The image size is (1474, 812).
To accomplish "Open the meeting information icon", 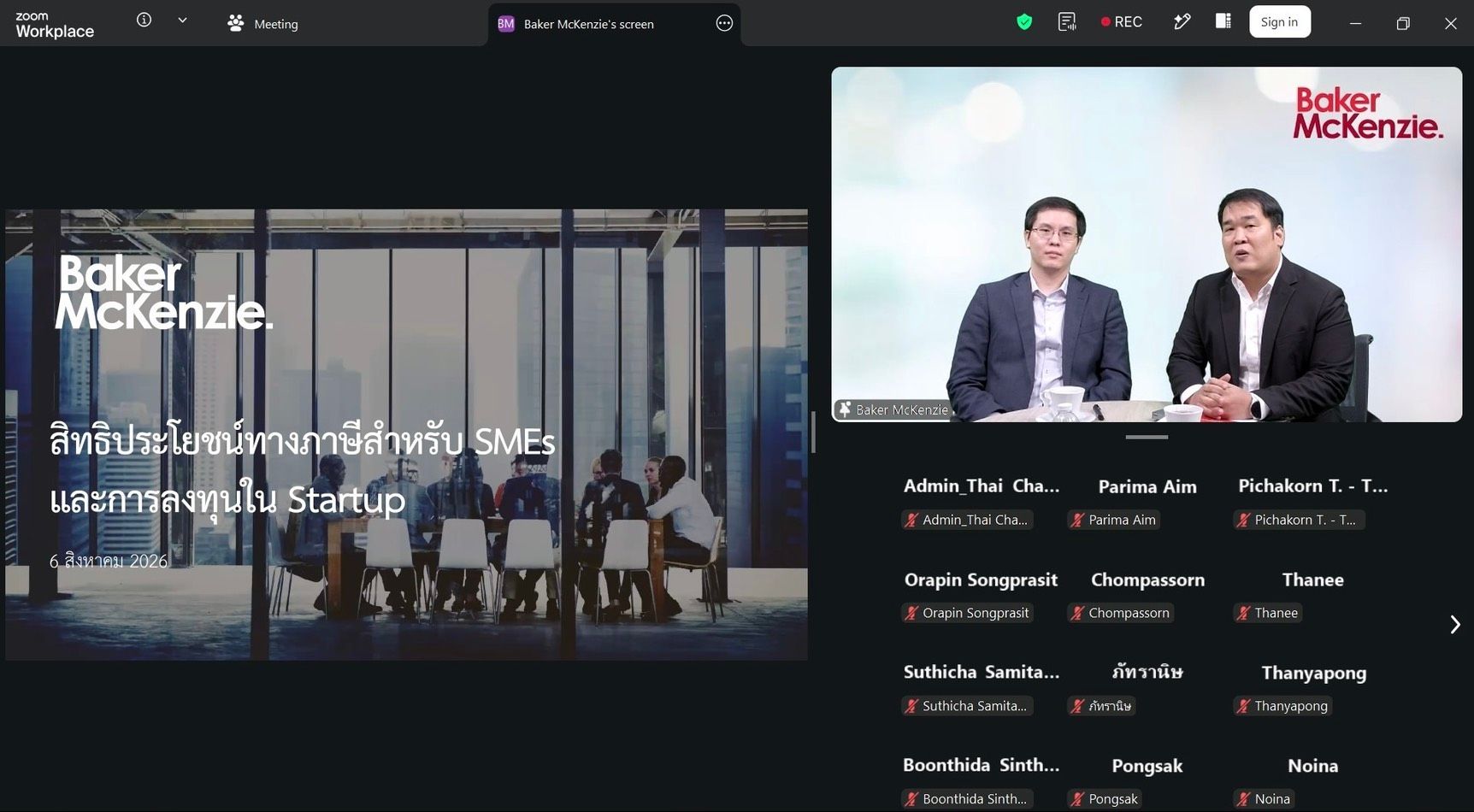I will pyautogui.click(x=144, y=20).
